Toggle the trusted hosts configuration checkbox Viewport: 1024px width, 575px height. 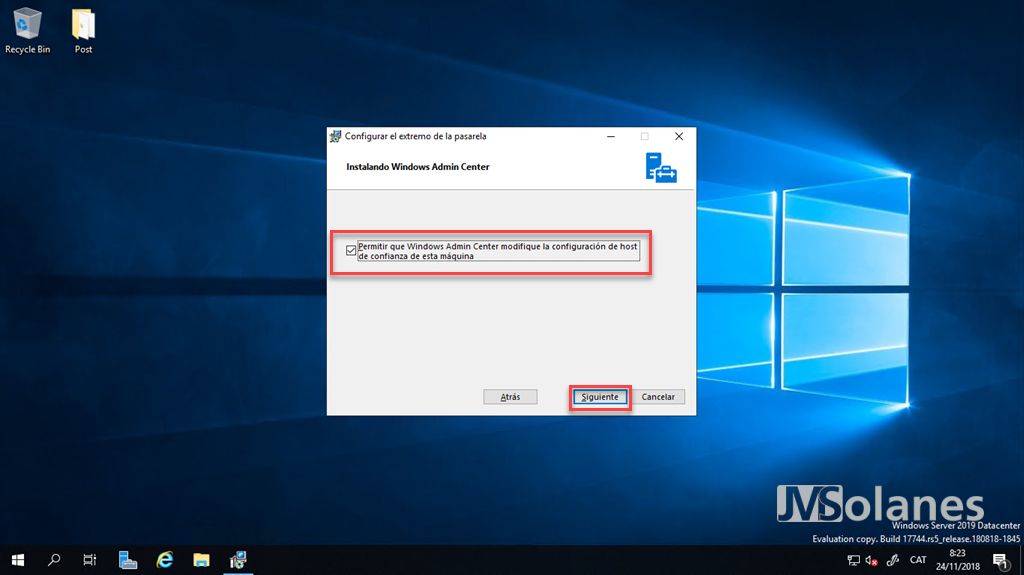pos(351,251)
